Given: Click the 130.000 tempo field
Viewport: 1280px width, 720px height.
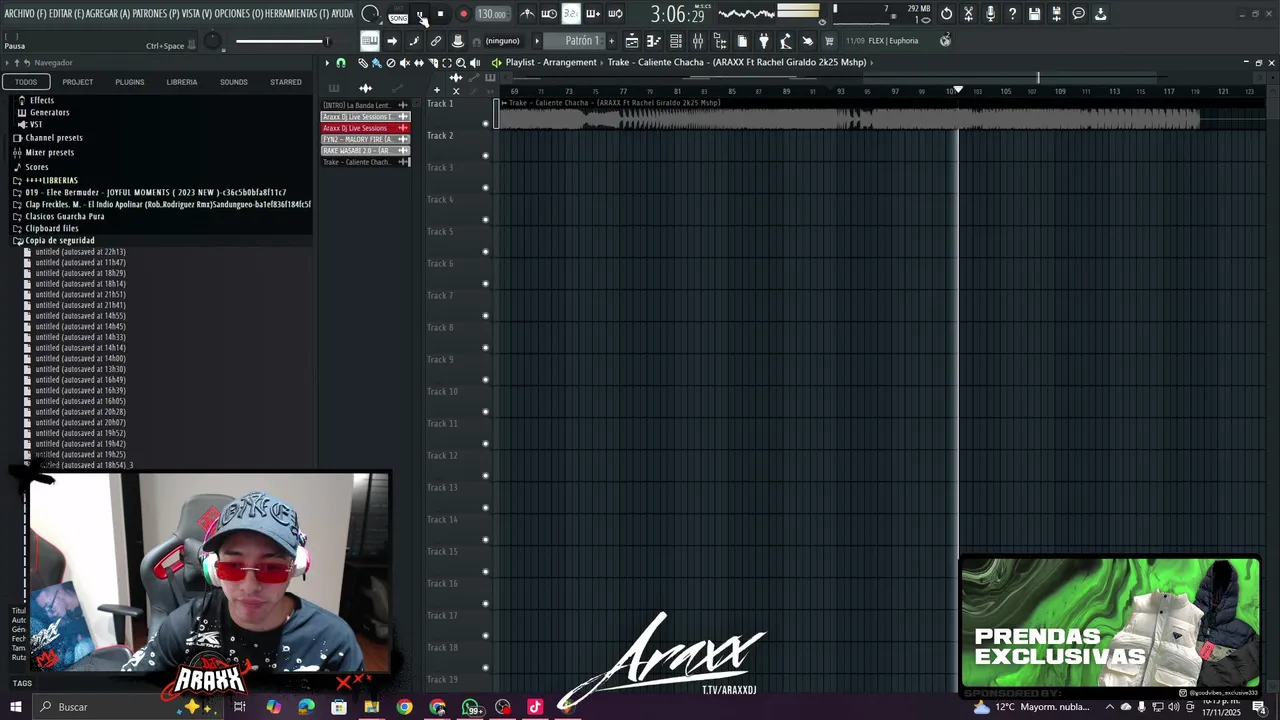Looking at the screenshot, I should (492, 14).
